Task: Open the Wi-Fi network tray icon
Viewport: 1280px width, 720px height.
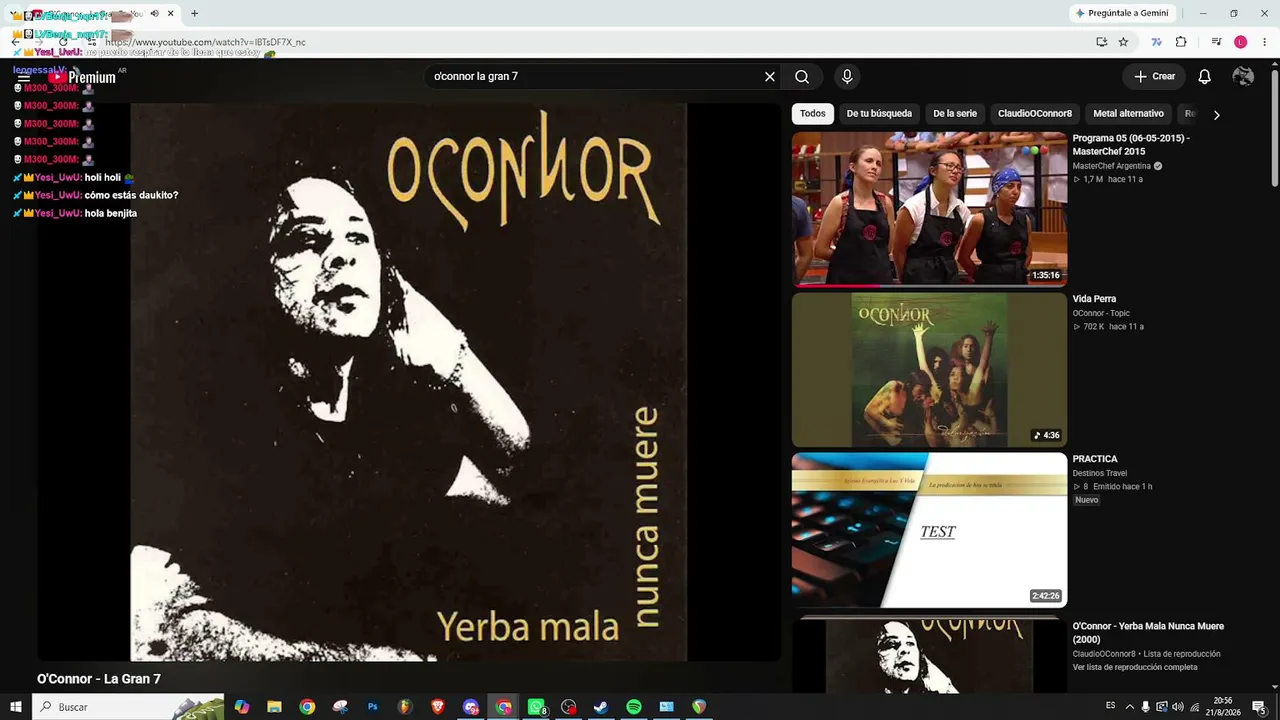Action: point(1194,707)
